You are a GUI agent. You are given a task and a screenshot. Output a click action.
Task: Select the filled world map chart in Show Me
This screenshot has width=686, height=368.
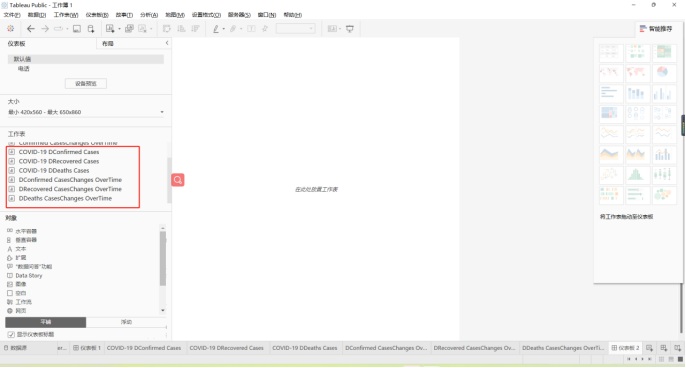tap(636, 72)
